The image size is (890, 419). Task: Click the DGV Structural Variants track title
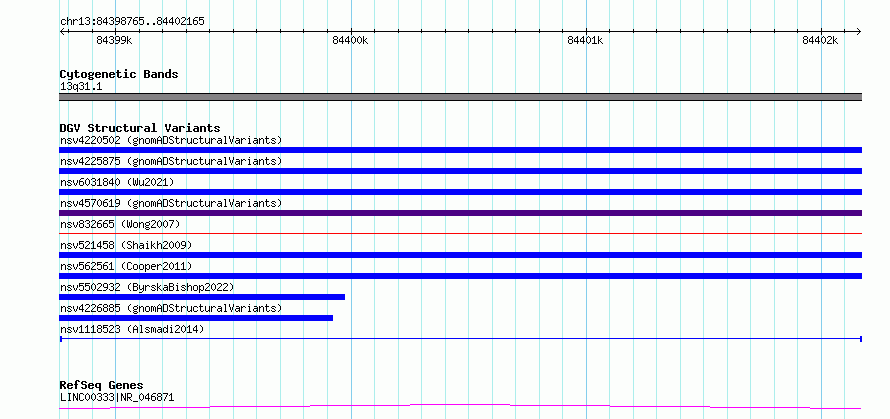pyautogui.click(x=140, y=128)
